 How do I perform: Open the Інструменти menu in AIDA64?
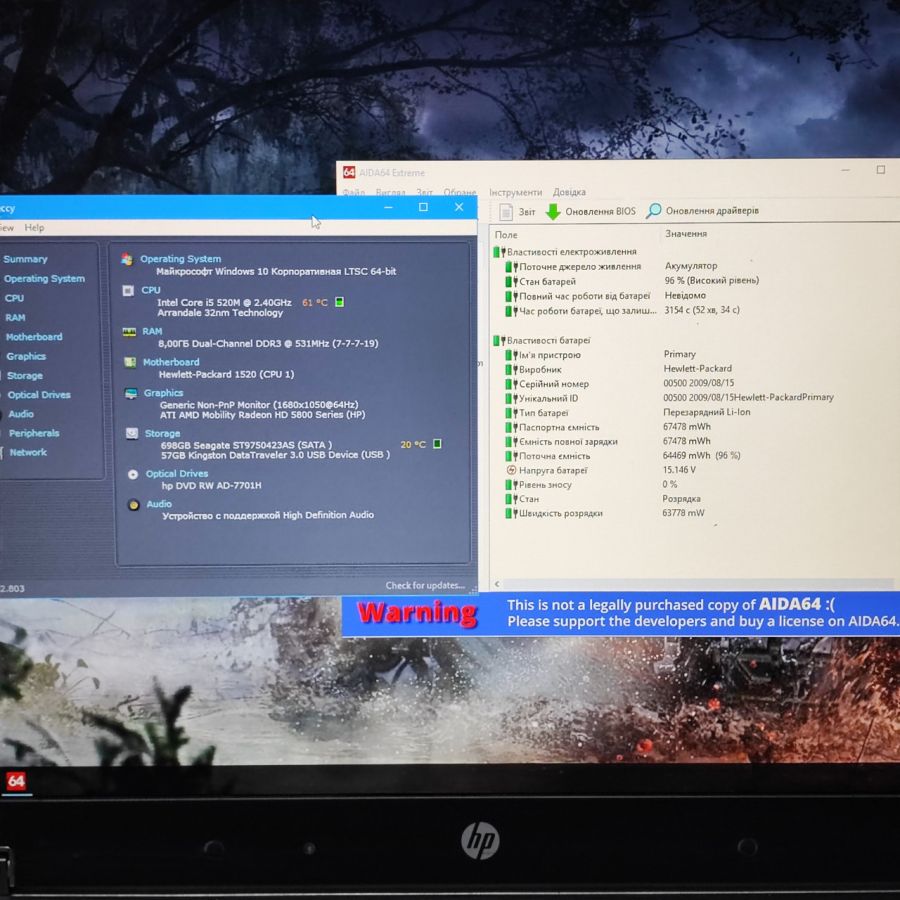tap(515, 192)
